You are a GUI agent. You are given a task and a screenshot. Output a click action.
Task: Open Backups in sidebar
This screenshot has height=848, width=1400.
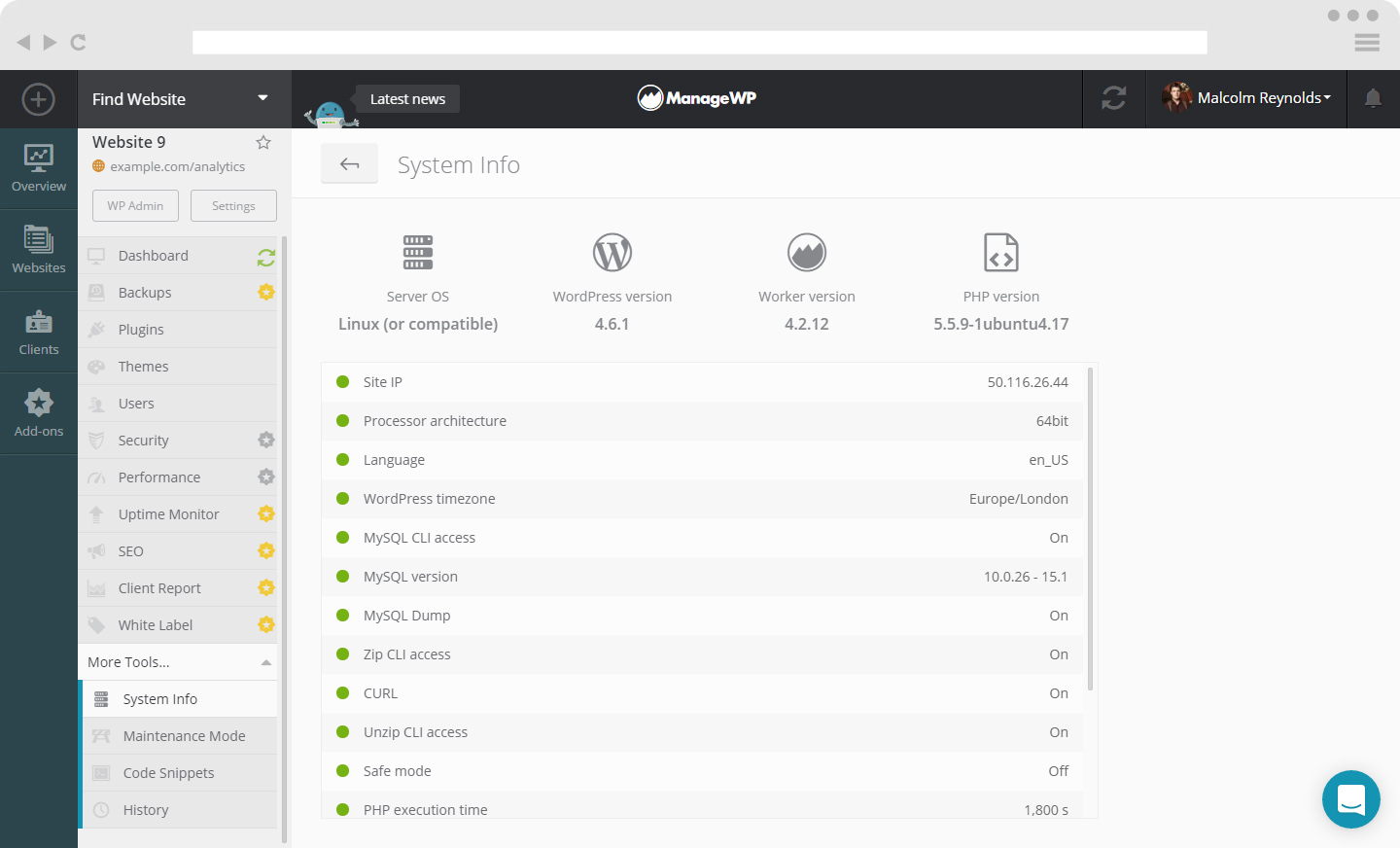[178, 293]
